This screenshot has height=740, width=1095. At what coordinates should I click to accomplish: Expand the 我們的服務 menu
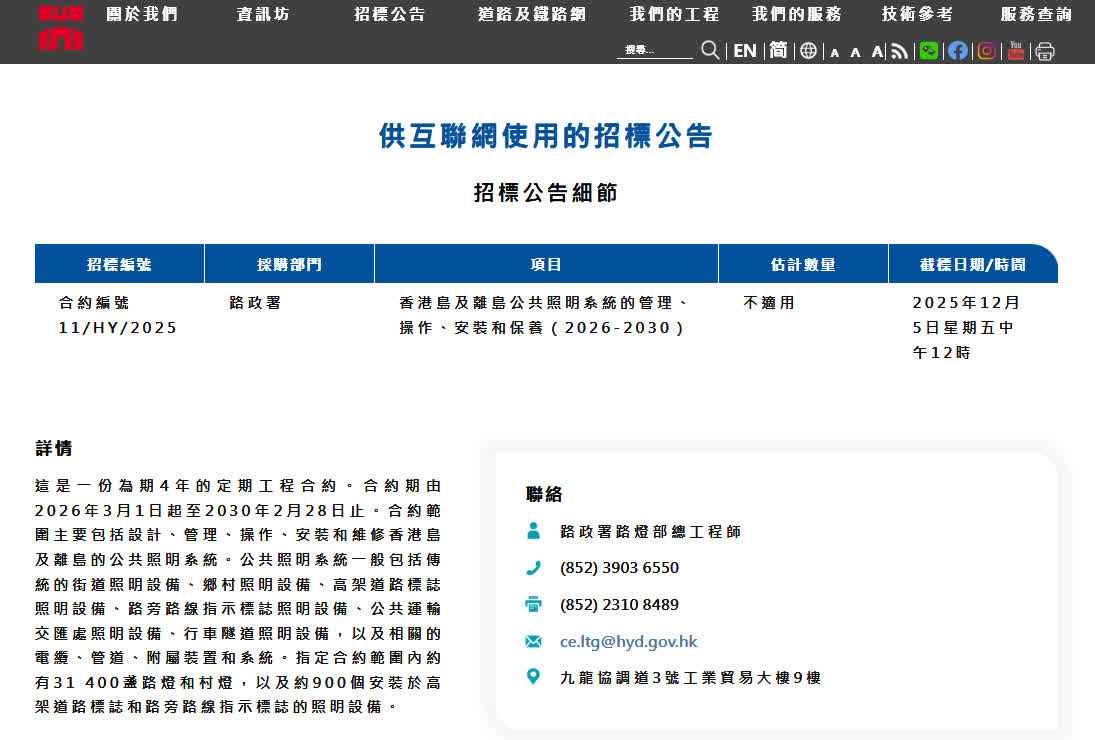pyautogui.click(x=796, y=14)
